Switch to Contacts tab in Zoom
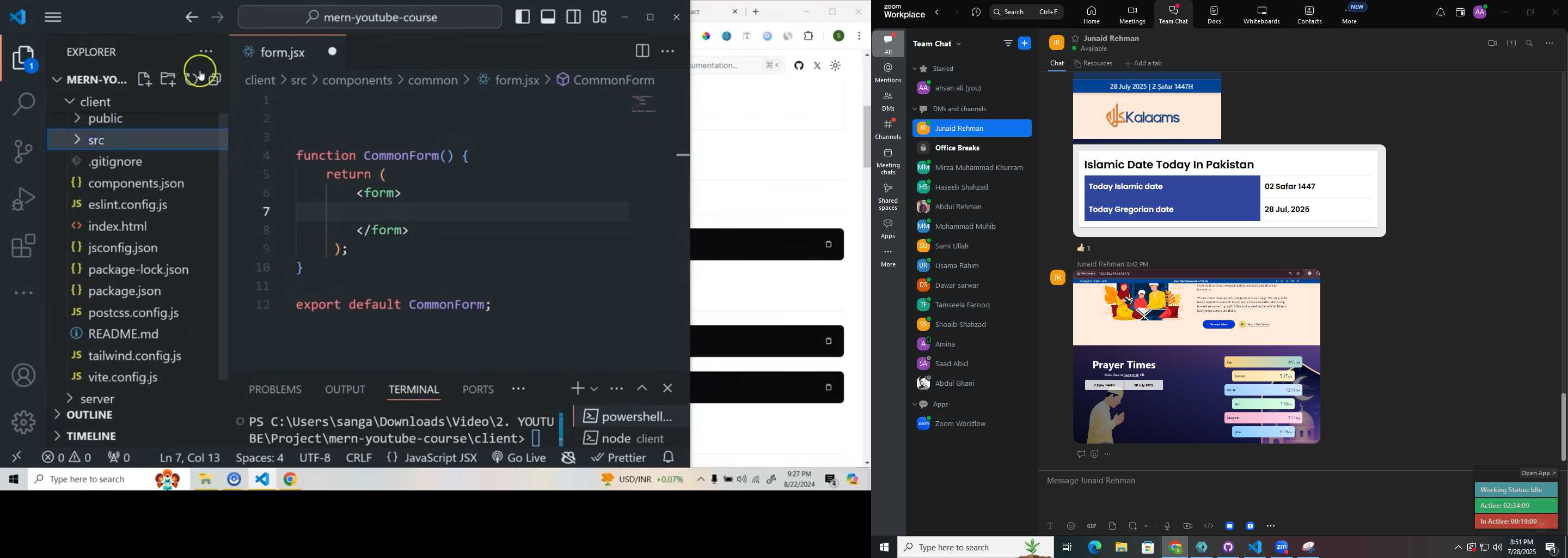 pos(1310,15)
